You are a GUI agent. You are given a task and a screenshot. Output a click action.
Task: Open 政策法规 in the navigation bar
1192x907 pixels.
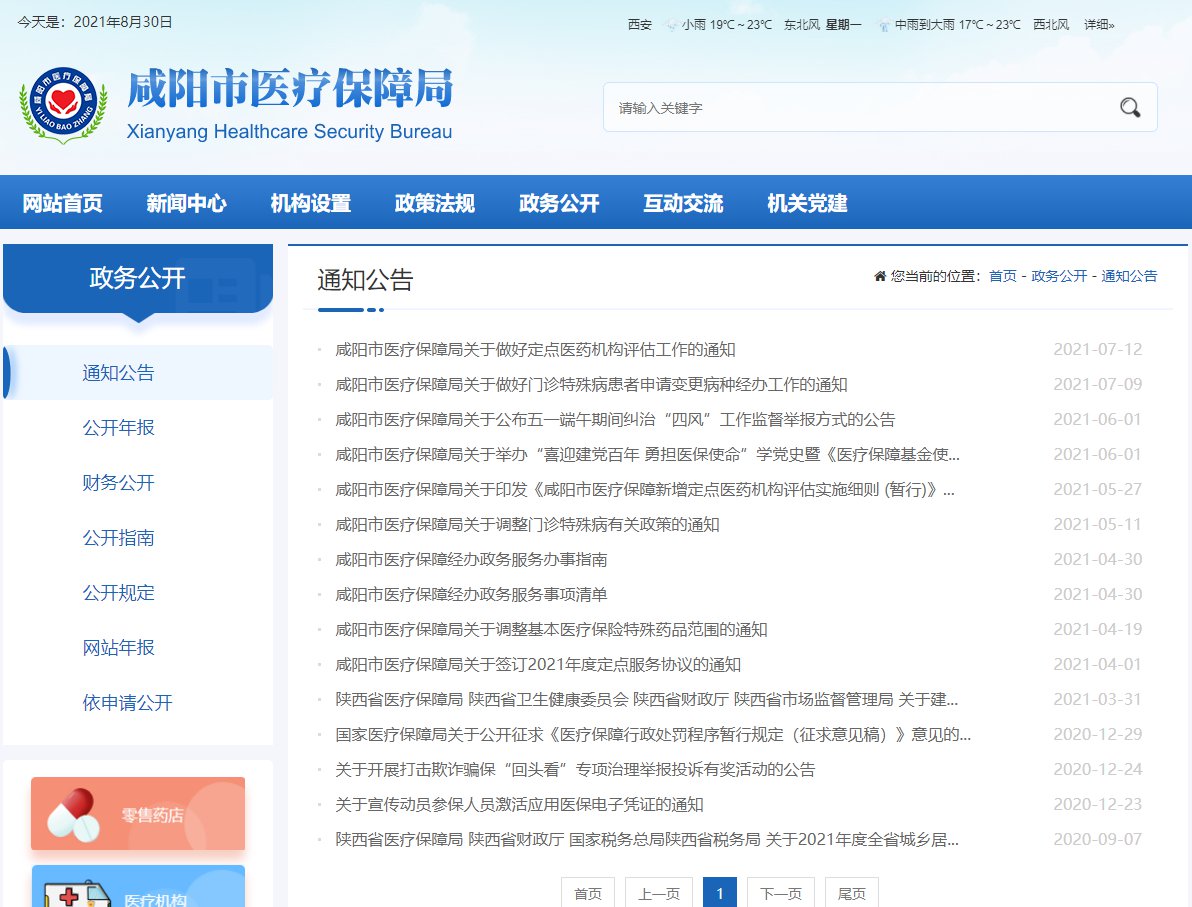coord(434,204)
